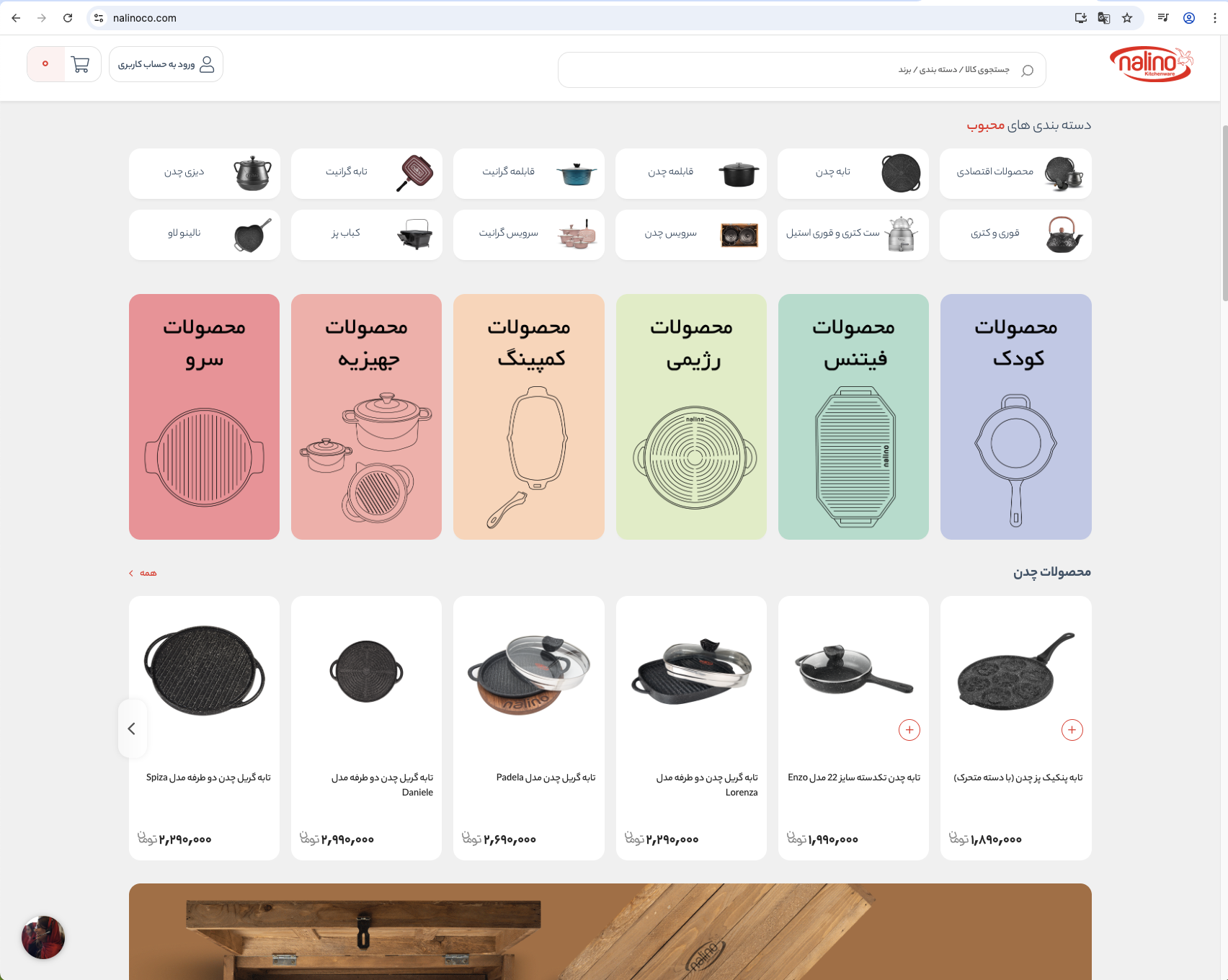Click the browser profile avatar icon
1228x980 pixels.
coord(1190,18)
